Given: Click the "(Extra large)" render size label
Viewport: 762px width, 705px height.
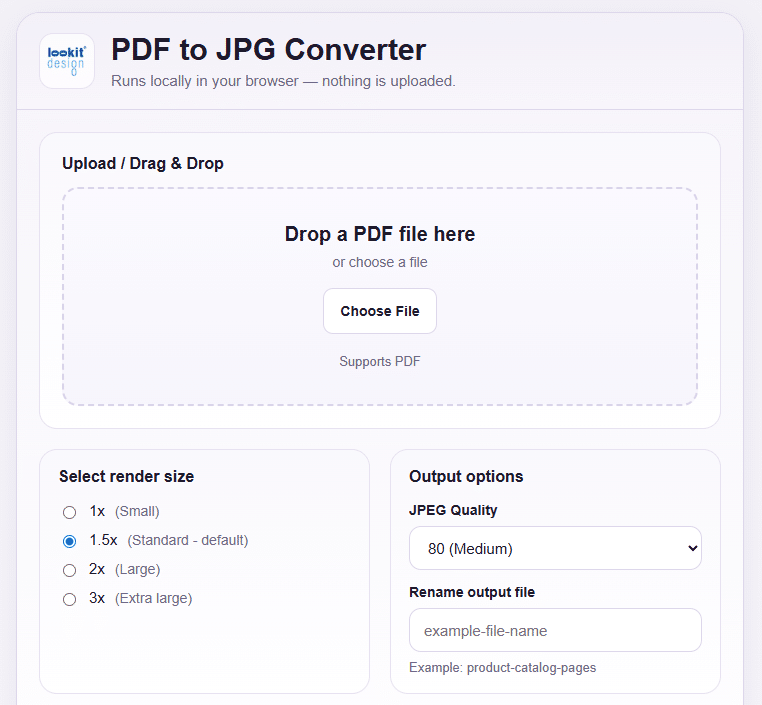Looking at the screenshot, I should point(154,599).
